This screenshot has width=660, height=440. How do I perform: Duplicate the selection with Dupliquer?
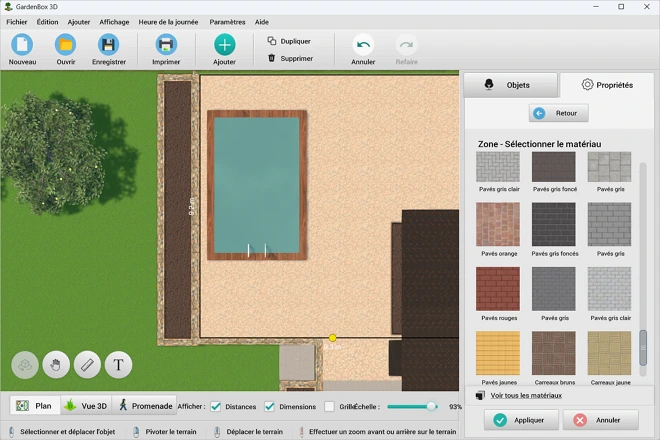(290, 41)
